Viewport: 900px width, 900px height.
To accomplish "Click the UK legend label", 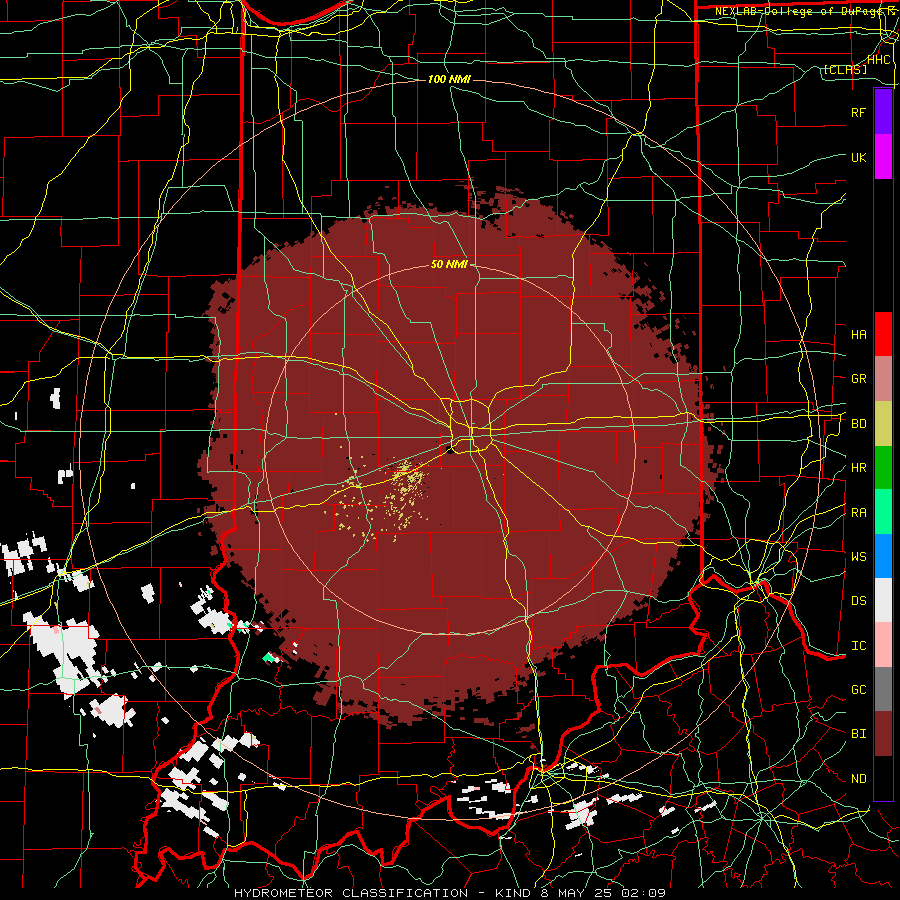I will [x=859, y=157].
